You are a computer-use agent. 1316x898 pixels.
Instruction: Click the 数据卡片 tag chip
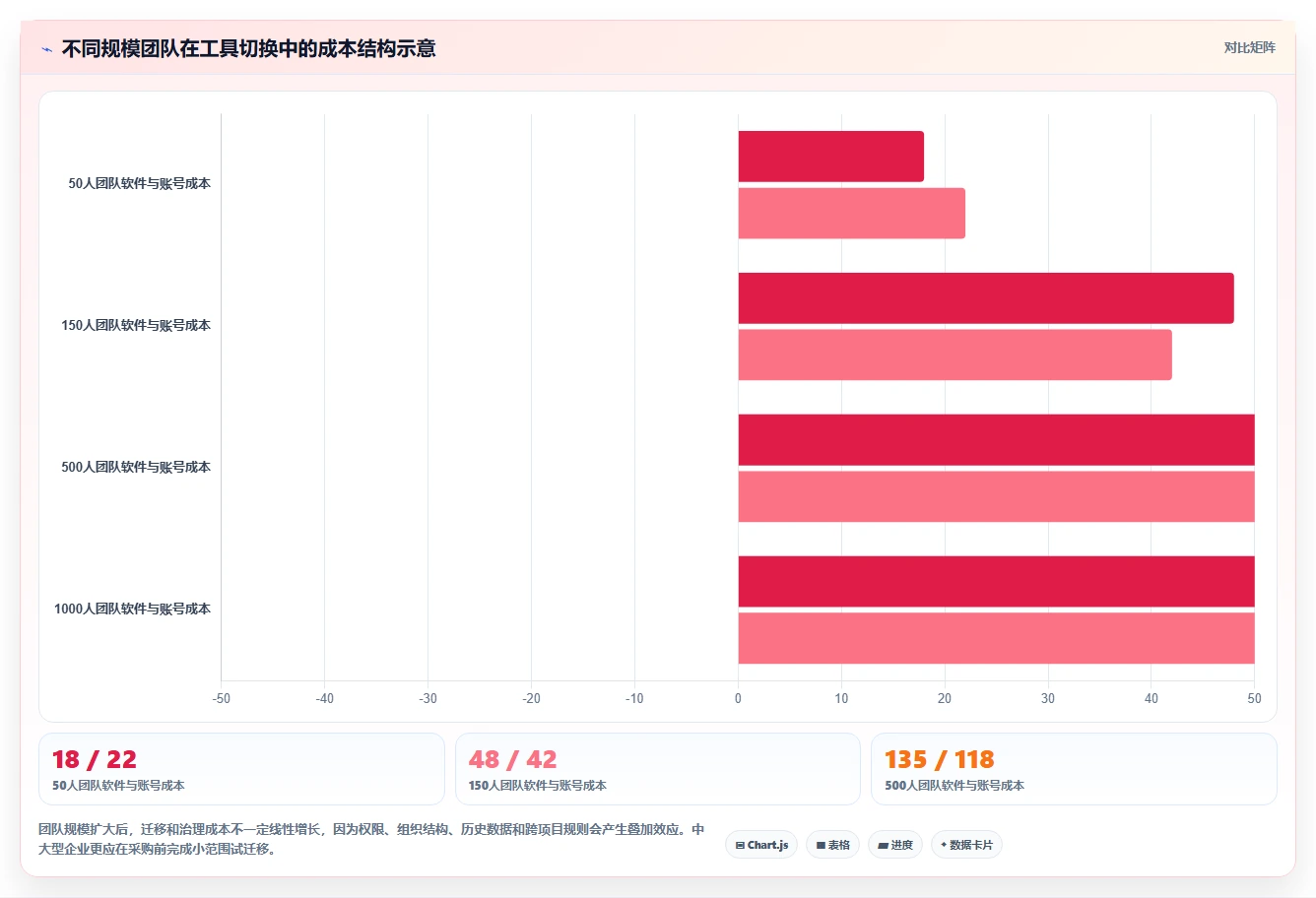coord(966,845)
